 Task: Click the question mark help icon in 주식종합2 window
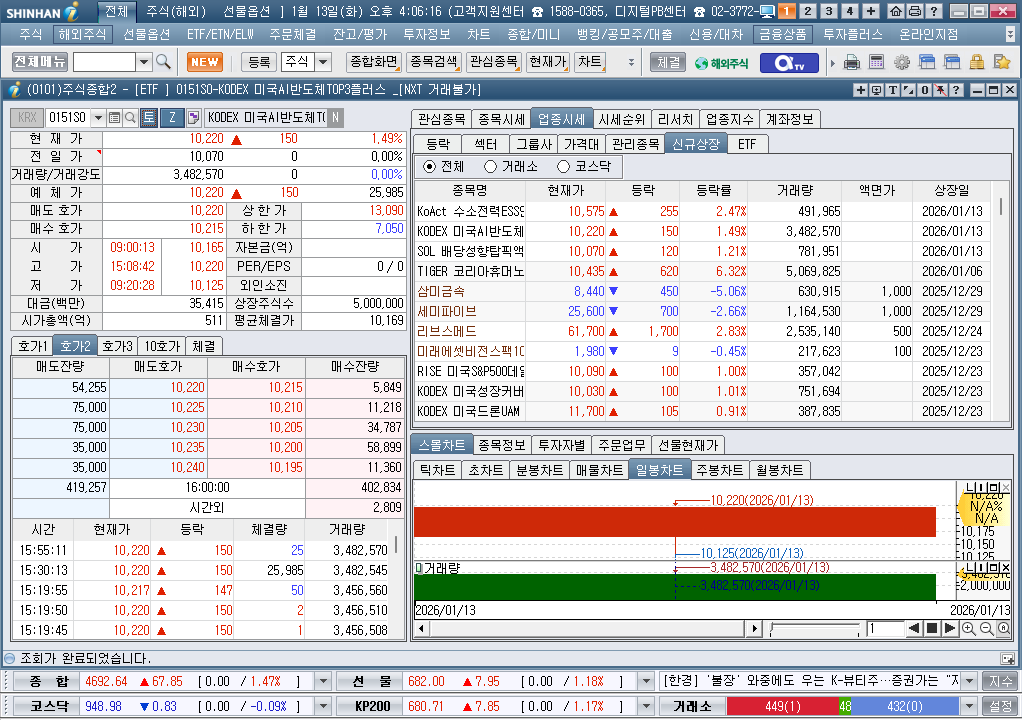[x=956, y=90]
